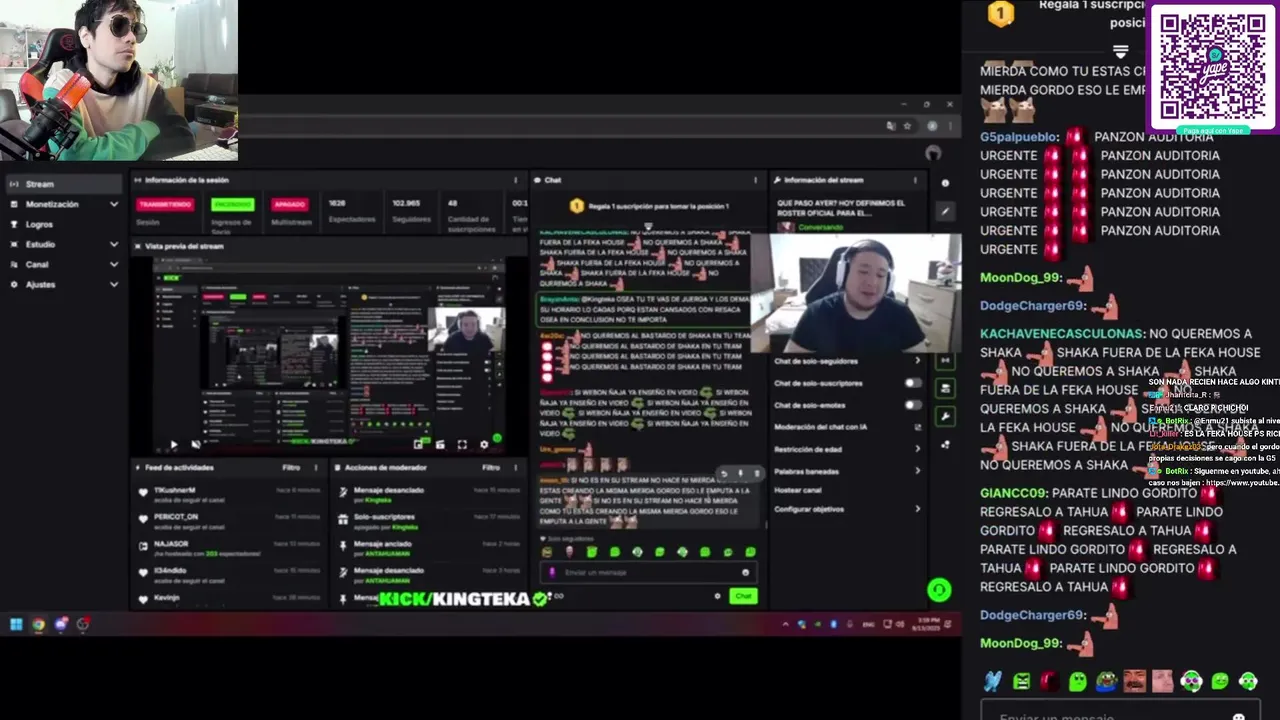Unmute the stream preview volume icon
Screen dimensions: 1280x720
(195, 444)
